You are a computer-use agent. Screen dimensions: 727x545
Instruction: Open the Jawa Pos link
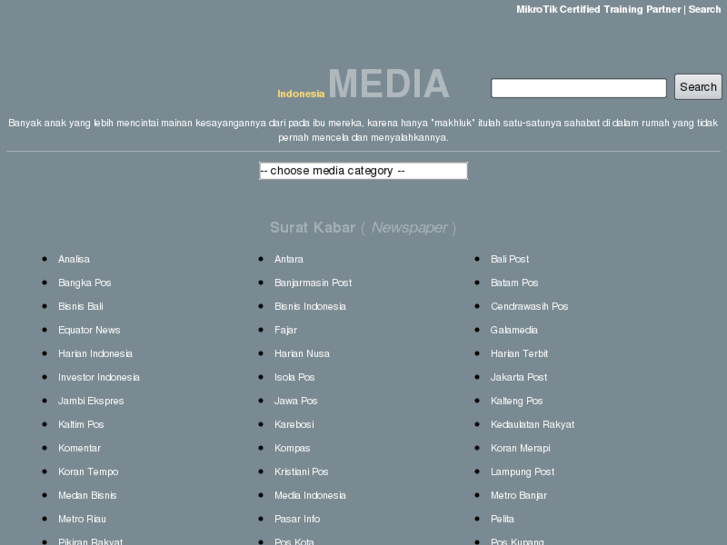295,401
